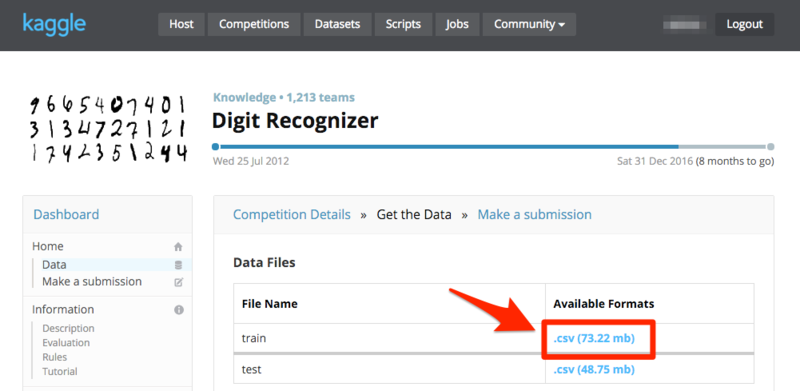The image size is (800, 391).
Task: Open the Scripts navigation item
Action: click(403, 24)
